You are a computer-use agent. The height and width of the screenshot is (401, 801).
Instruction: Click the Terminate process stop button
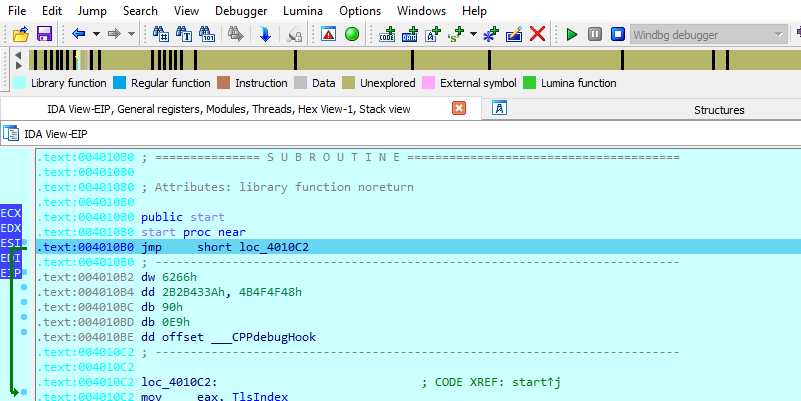(x=617, y=34)
